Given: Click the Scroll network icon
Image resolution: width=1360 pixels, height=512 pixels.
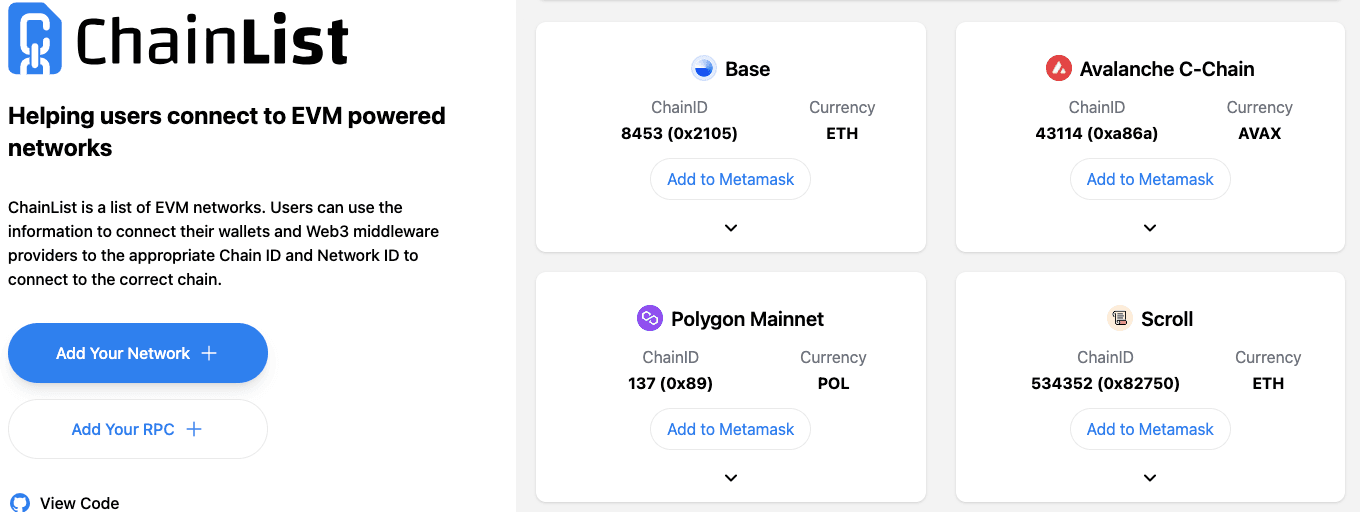Looking at the screenshot, I should [x=1119, y=319].
